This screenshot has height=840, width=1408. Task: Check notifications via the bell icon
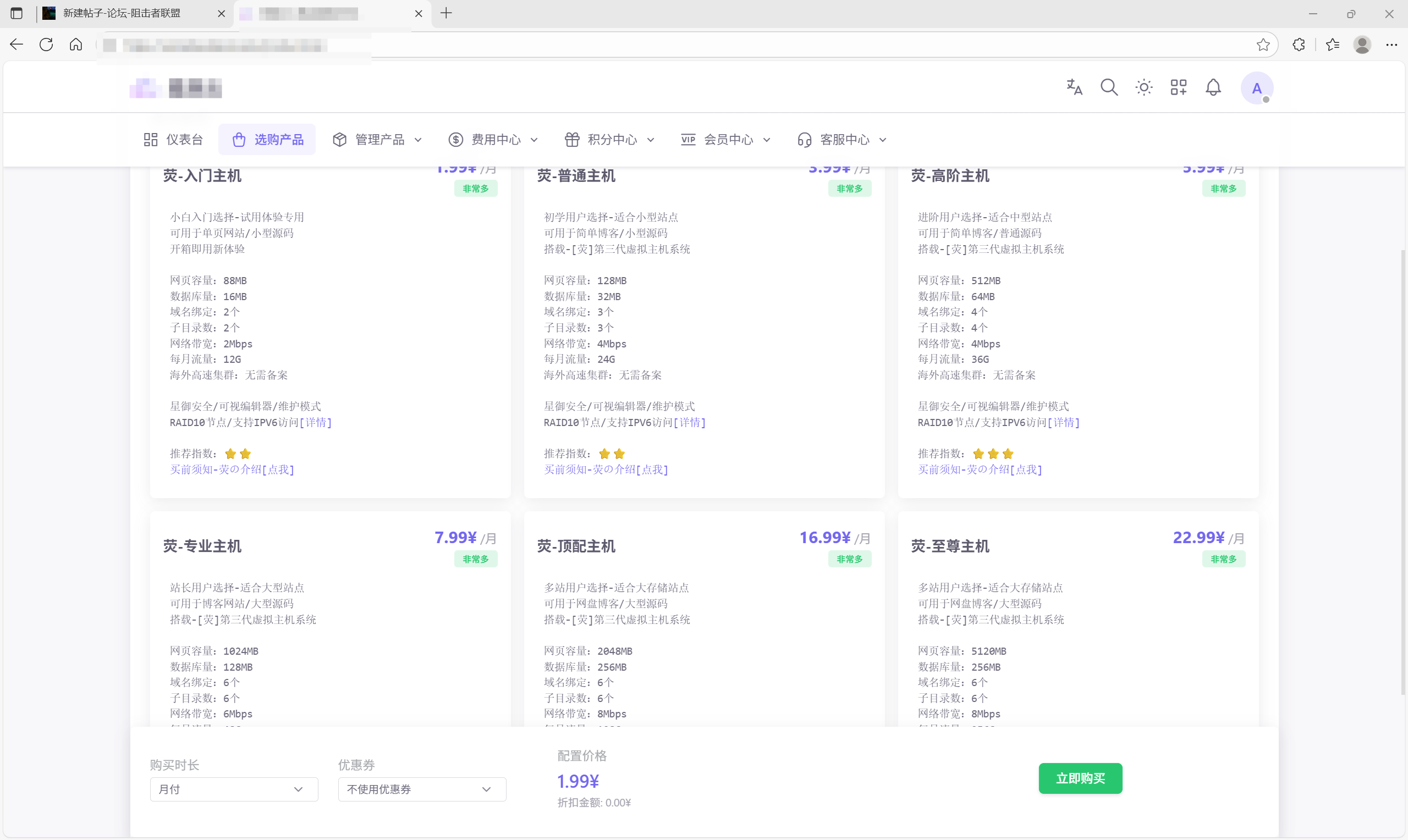[1213, 87]
